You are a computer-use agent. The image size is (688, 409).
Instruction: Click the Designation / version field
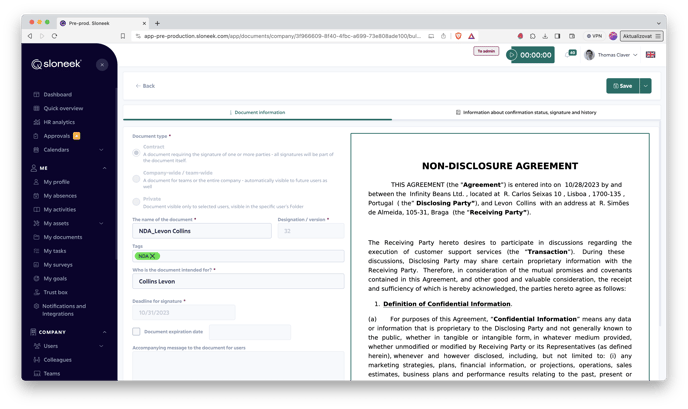coord(311,231)
